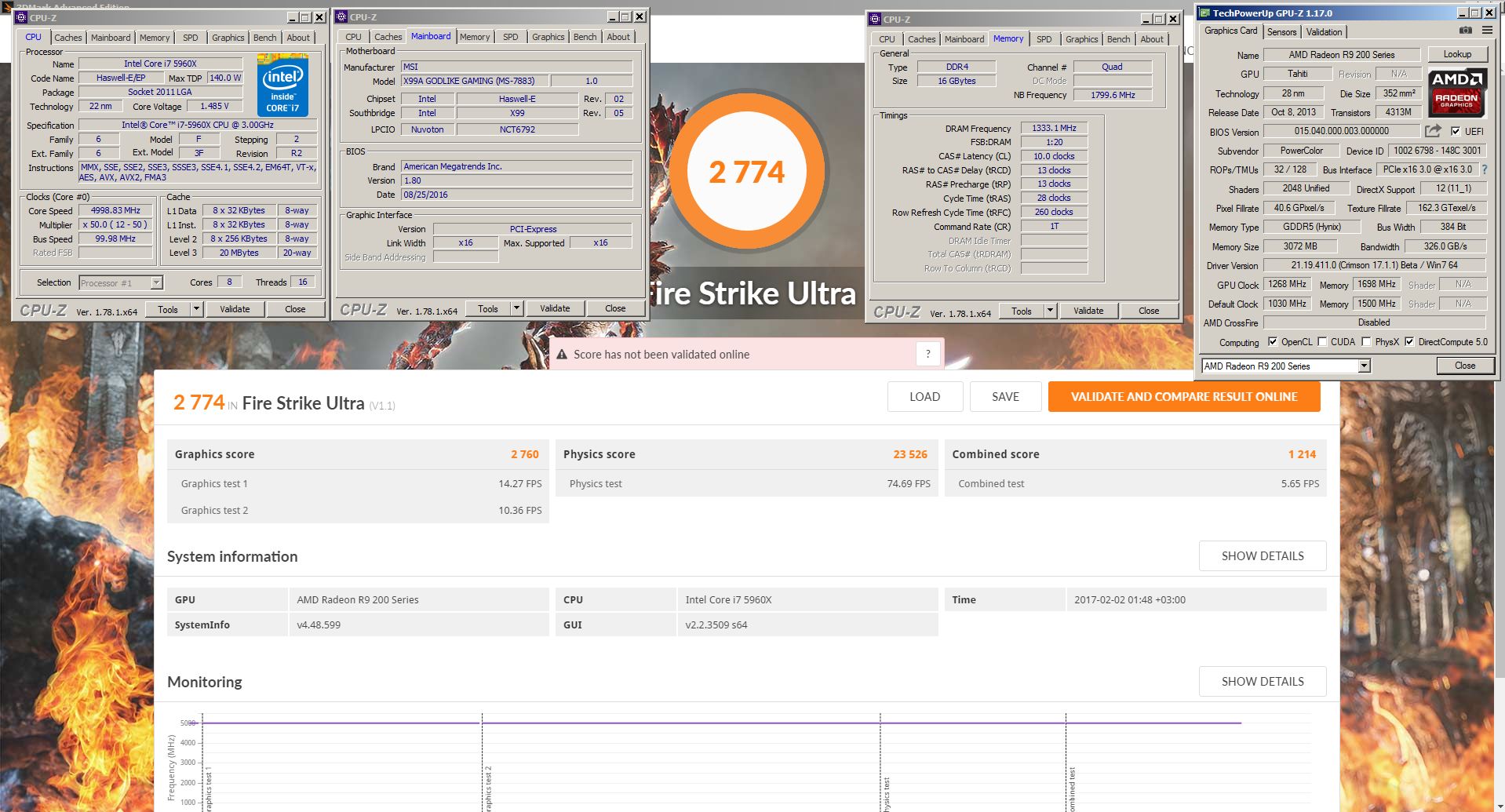Screen dimensions: 1505x812
Task: Open Tools dropdown arrow in CPU-Z Memory window
Action: [x=1050, y=311]
